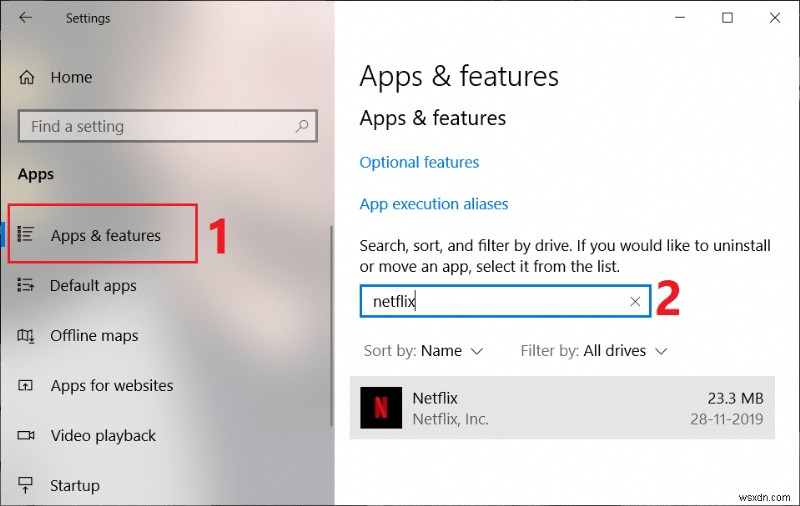
Task: Close the Settings window
Action: [774, 18]
